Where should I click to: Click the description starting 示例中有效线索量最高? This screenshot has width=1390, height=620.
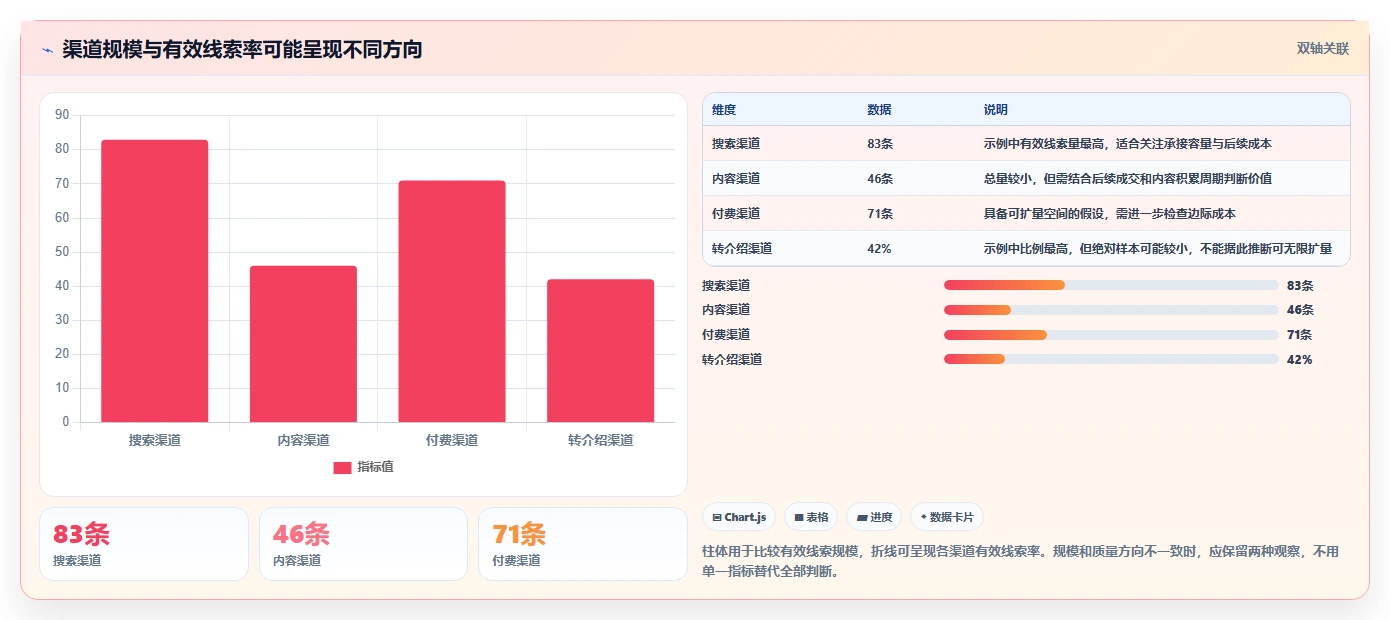[x=1128, y=144]
